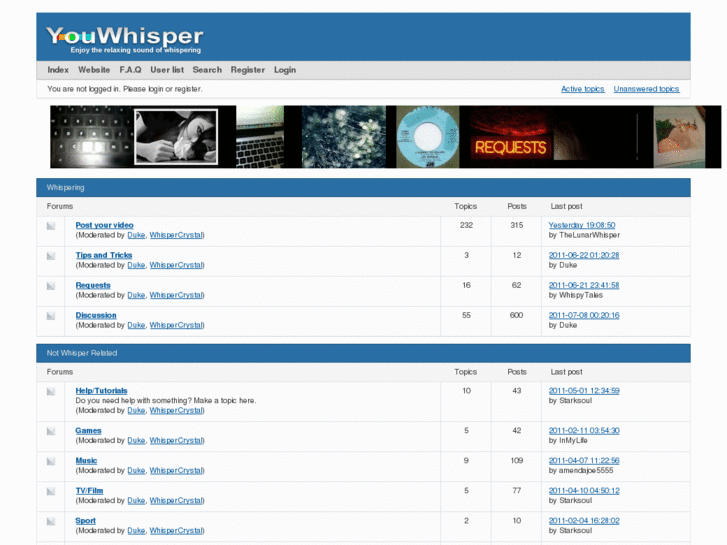Click the 600 posts count for Discussion
The image size is (727, 545).
click(517, 315)
